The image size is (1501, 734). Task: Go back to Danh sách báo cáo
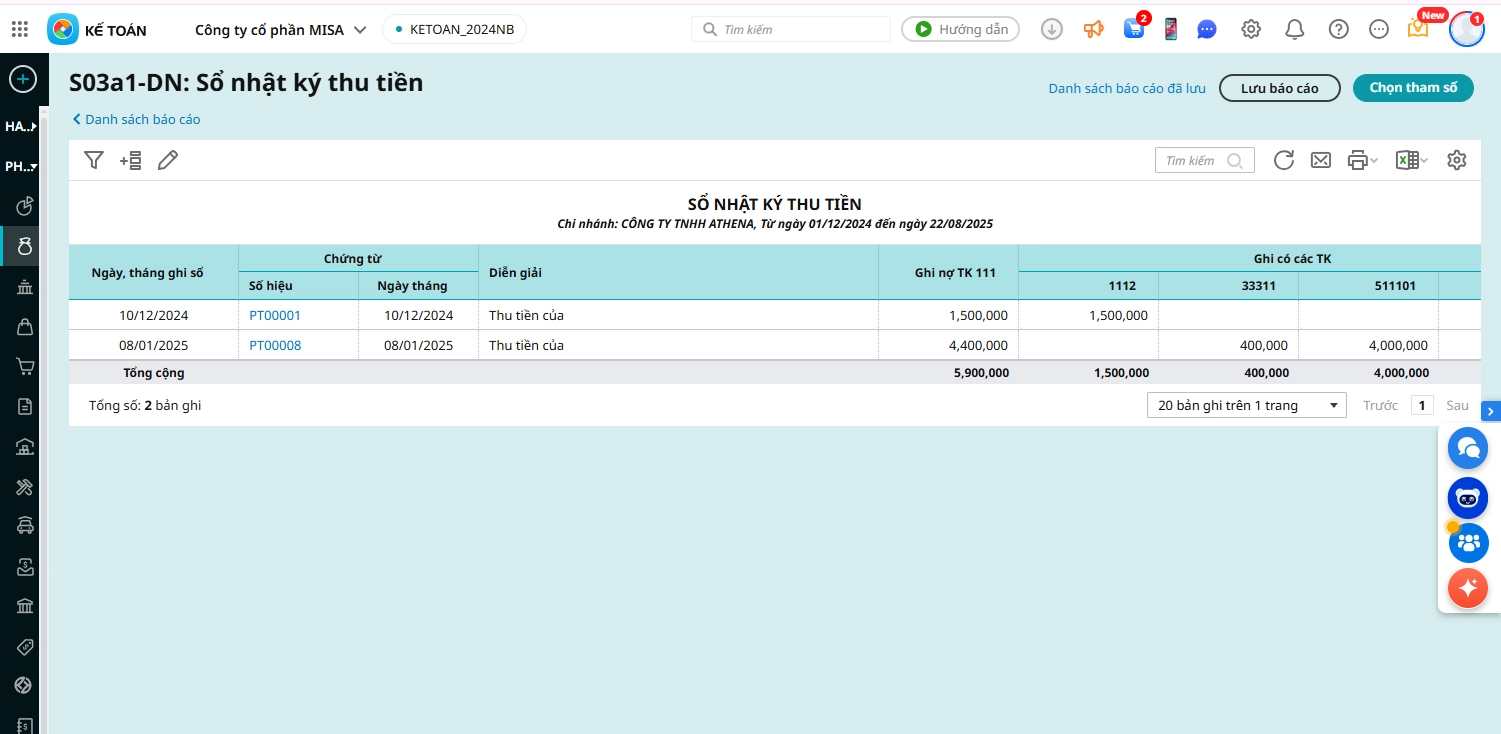(x=137, y=120)
